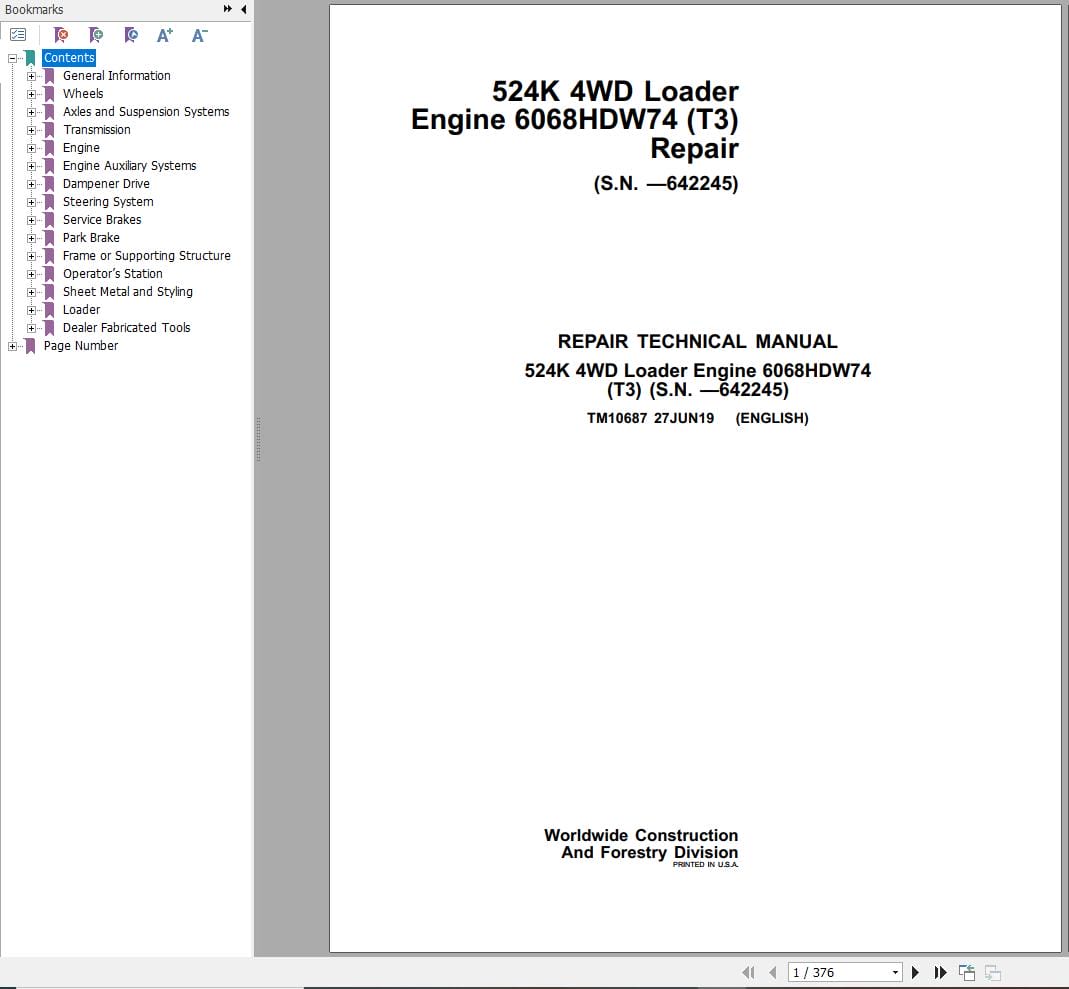Collapse the Contents bookmark node

coord(12,59)
